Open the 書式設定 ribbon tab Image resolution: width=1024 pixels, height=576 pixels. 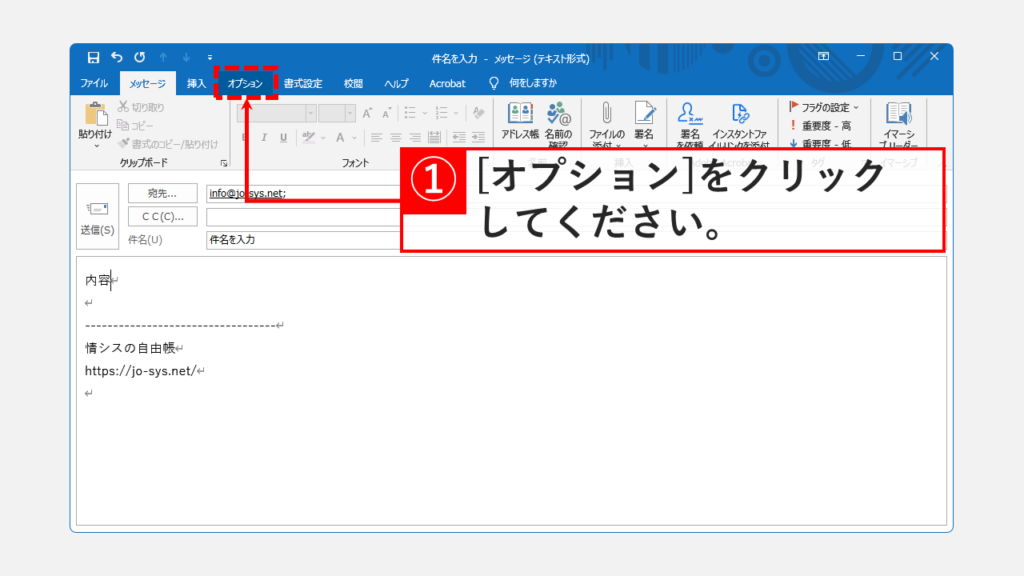coord(303,83)
